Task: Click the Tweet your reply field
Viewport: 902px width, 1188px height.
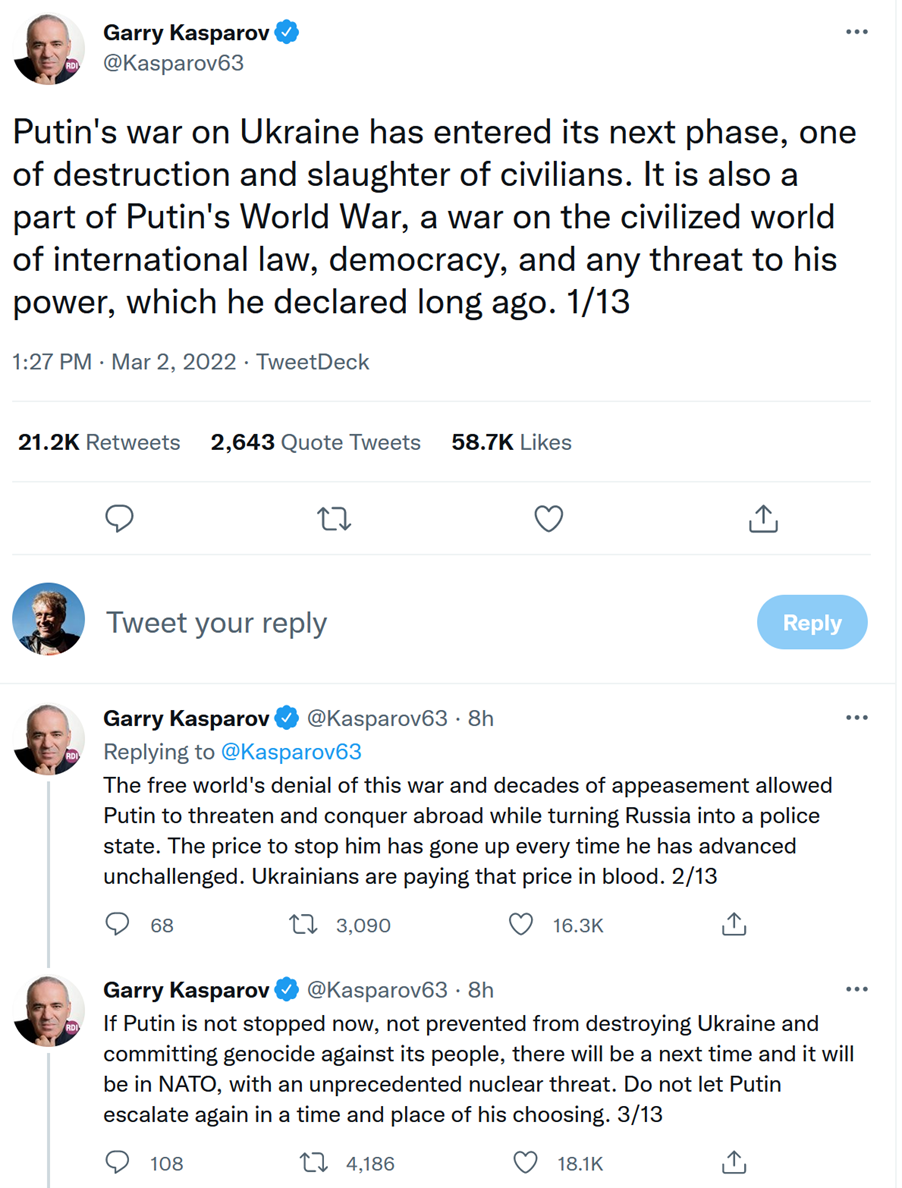Action: 400,623
